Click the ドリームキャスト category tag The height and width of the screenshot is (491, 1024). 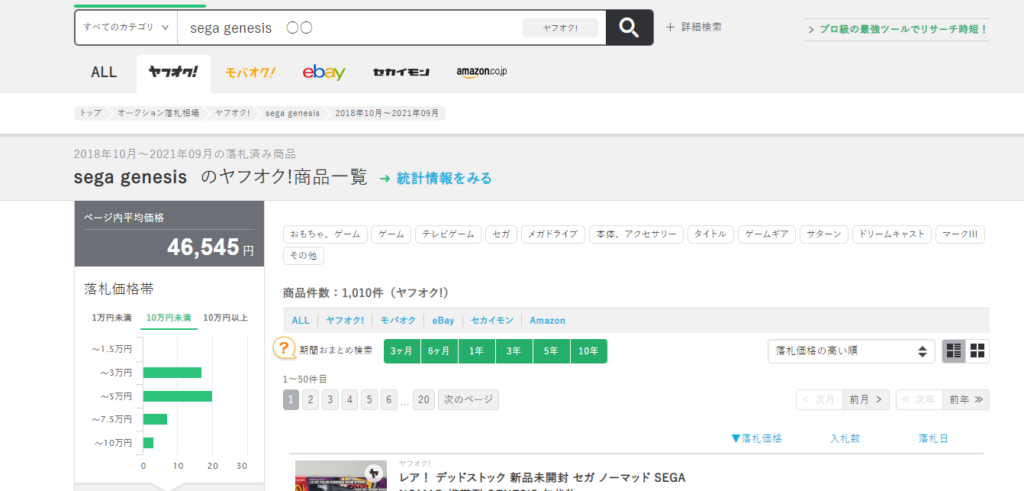click(x=891, y=234)
